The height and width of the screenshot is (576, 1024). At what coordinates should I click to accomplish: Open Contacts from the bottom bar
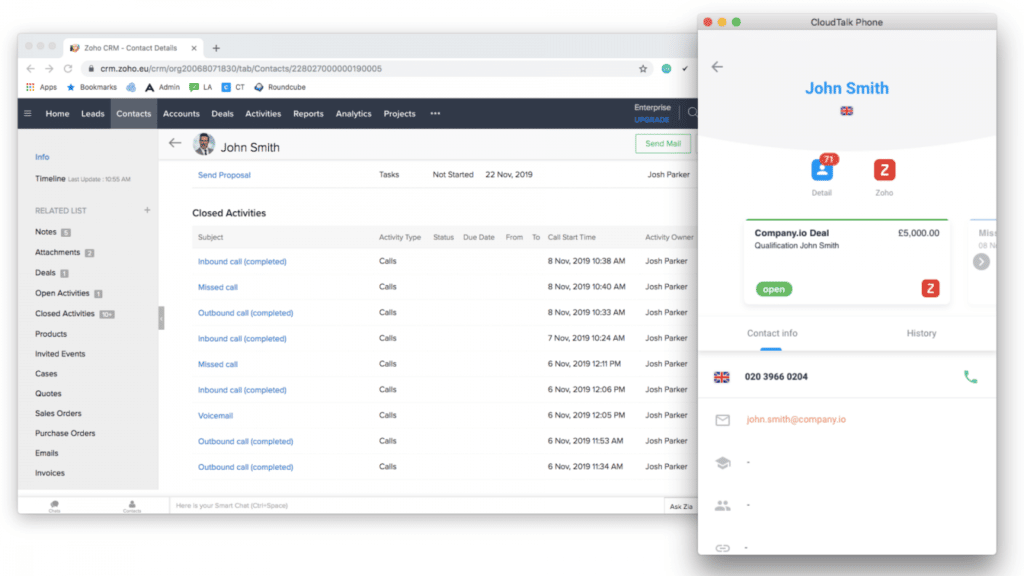tap(133, 505)
